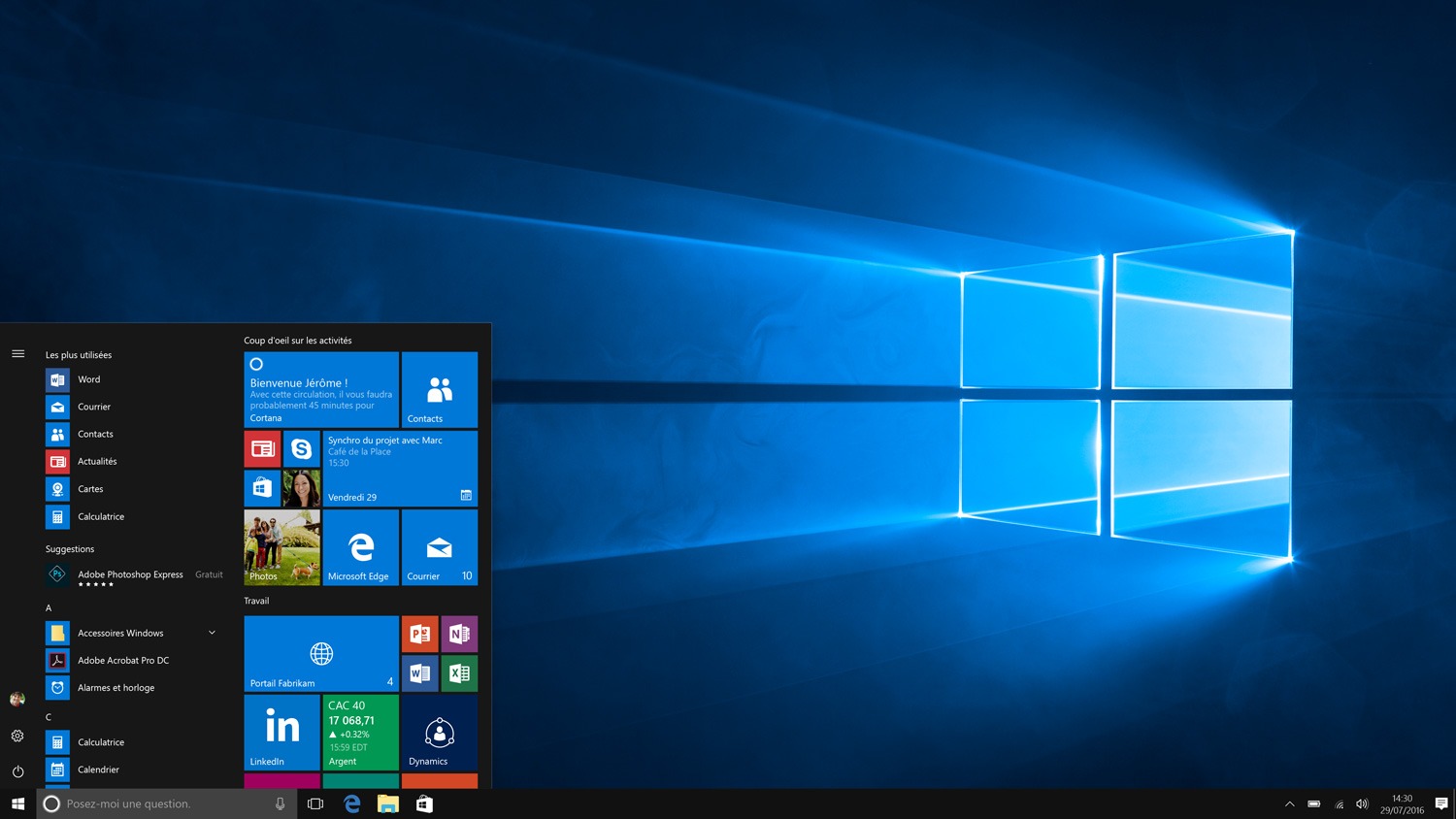Open the PowerPoint tile
Screen dimensions: 1456x819
(x=419, y=634)
